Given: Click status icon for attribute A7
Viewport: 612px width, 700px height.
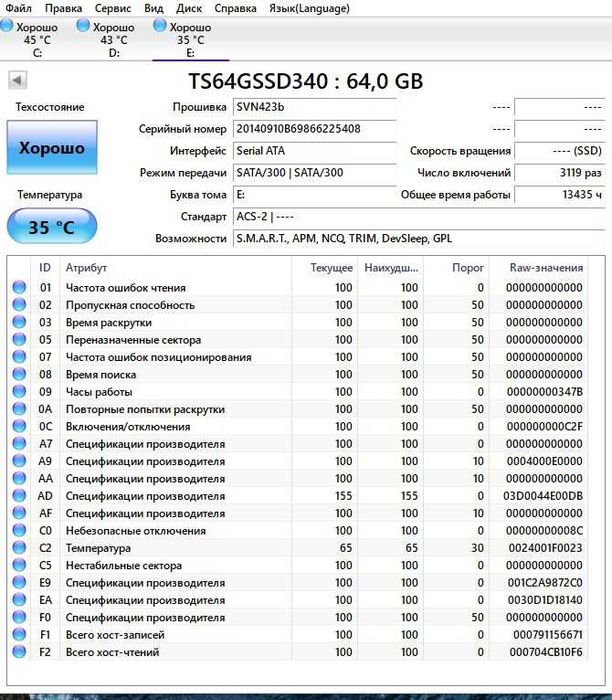Looking at the screenshot, I should tap(19, 443).
